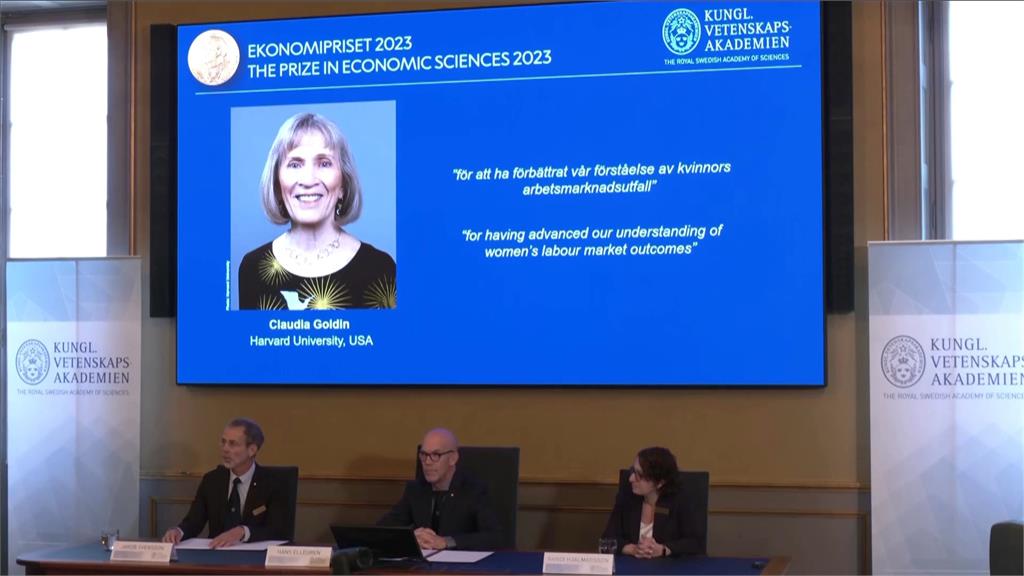The width and height of the screenshot is (1024, 576).
Task: Click the gold Nobel medal on the slide
Action: [214, 57]
